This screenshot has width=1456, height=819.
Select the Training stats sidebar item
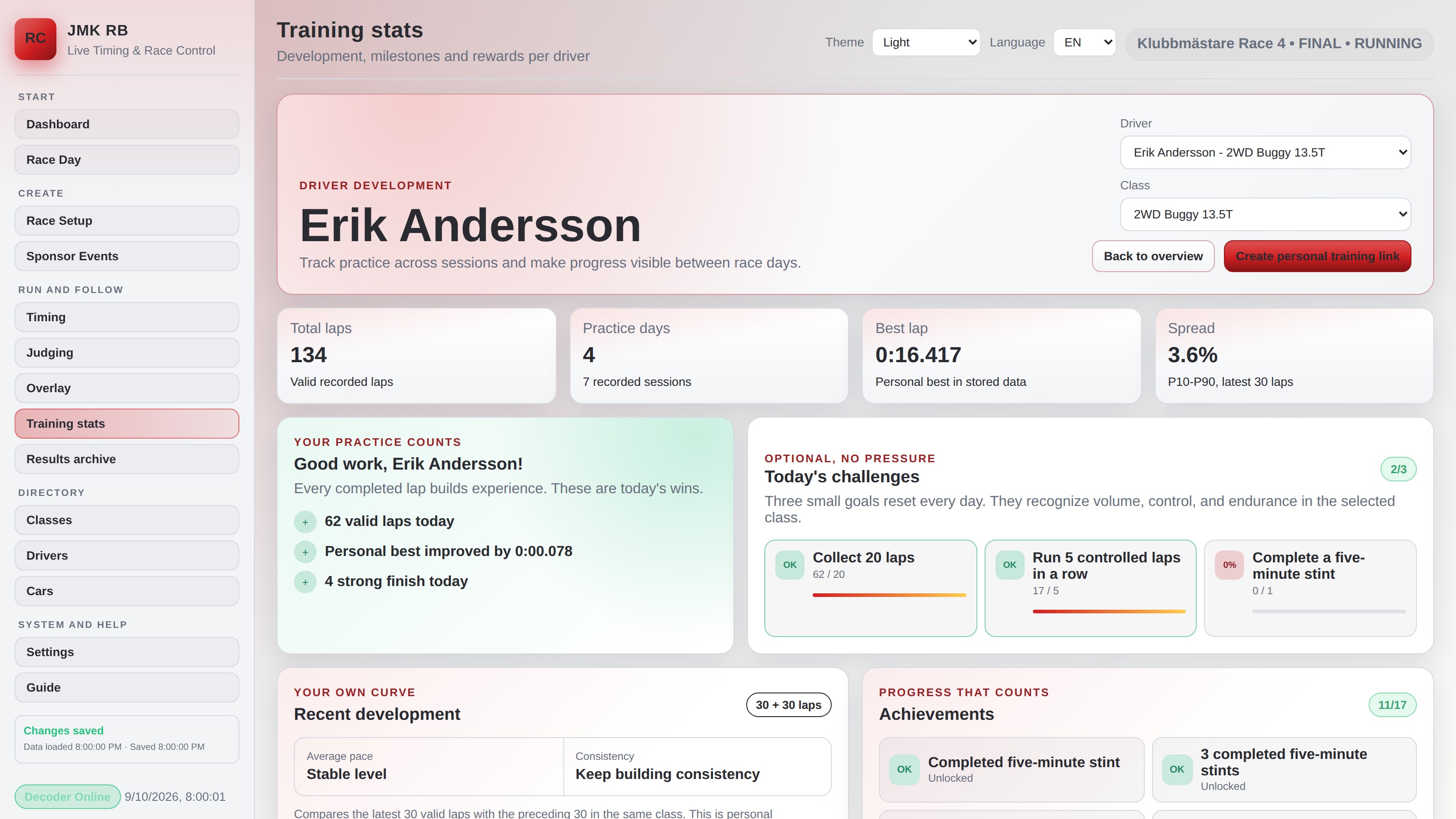[126, 424]
